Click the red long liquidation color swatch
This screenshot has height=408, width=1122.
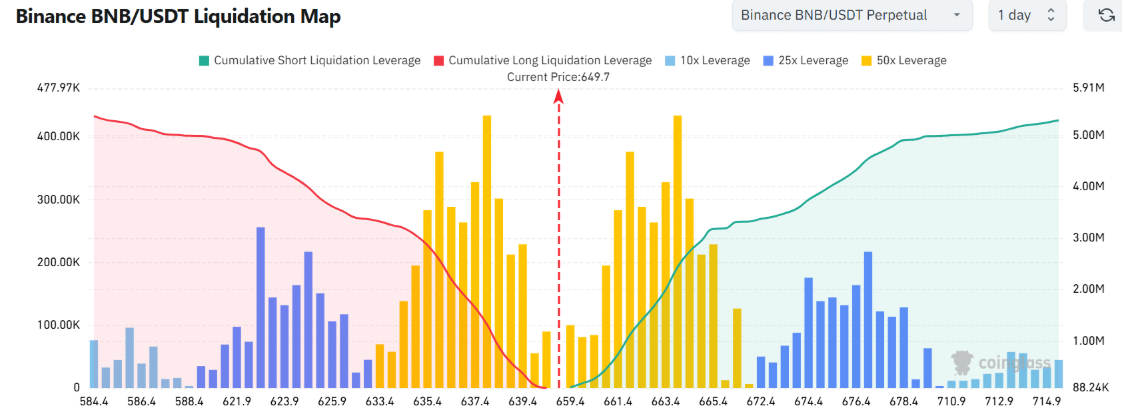pyautogui.click(x=438, y=60)
